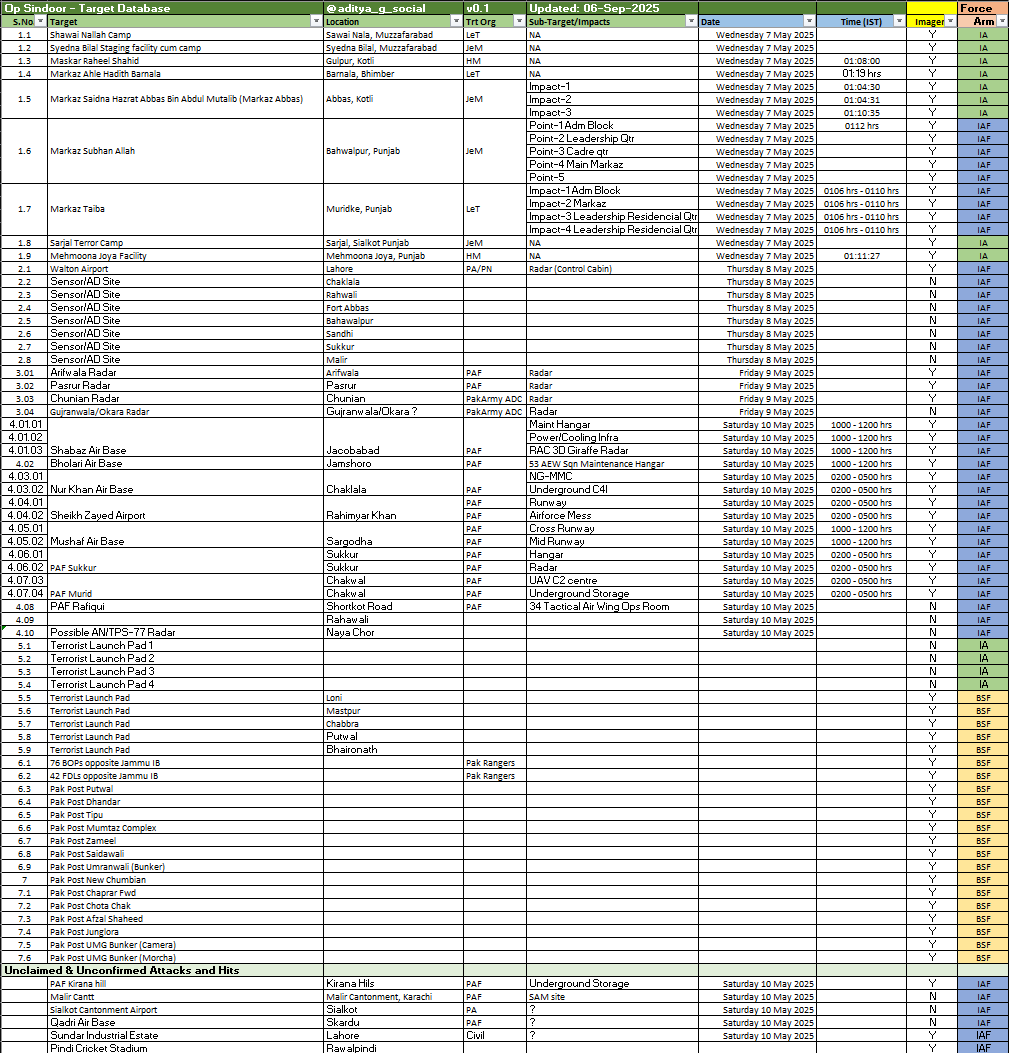Click 'Unclaimed & Unconfirmed Attacks and Hits' section row

coord(504,970)
